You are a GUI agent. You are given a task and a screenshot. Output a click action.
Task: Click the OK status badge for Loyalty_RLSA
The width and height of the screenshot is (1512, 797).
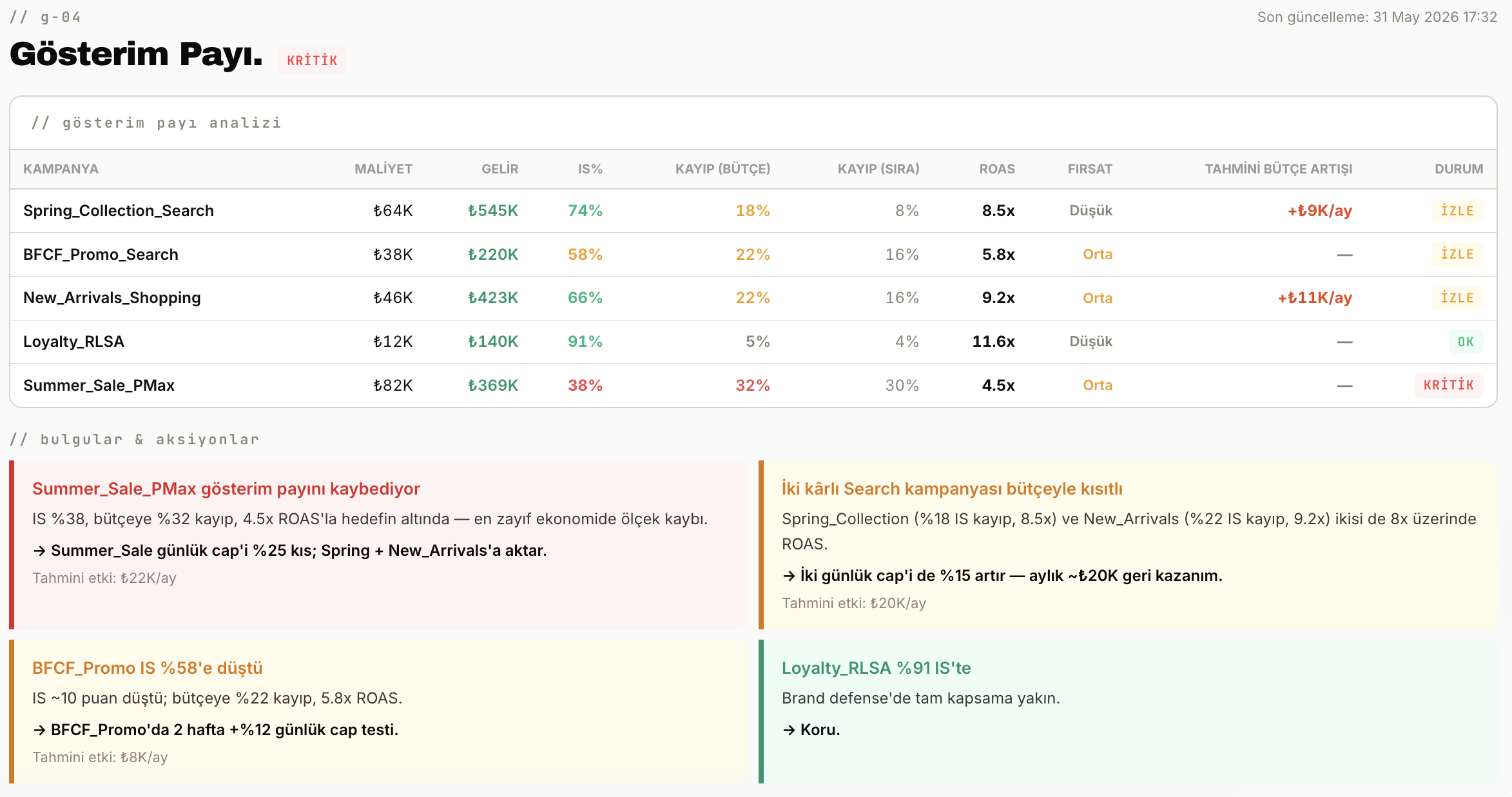click(1466, 342)
